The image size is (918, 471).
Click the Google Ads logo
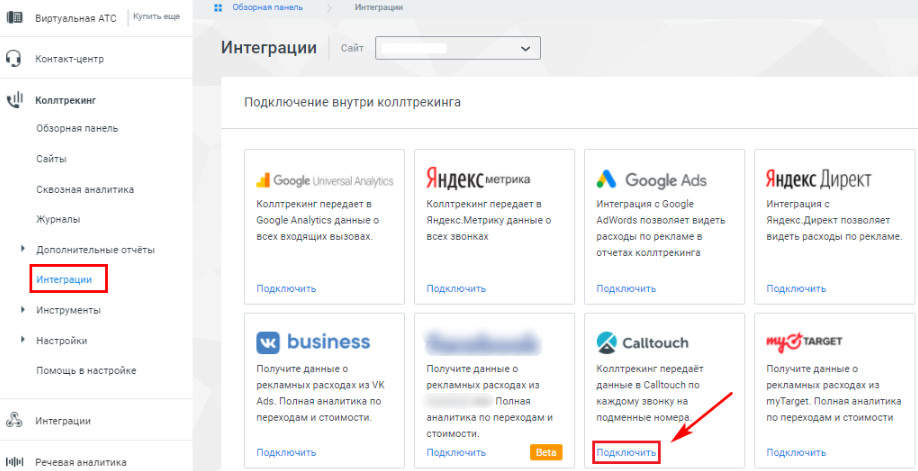(652, 180)
